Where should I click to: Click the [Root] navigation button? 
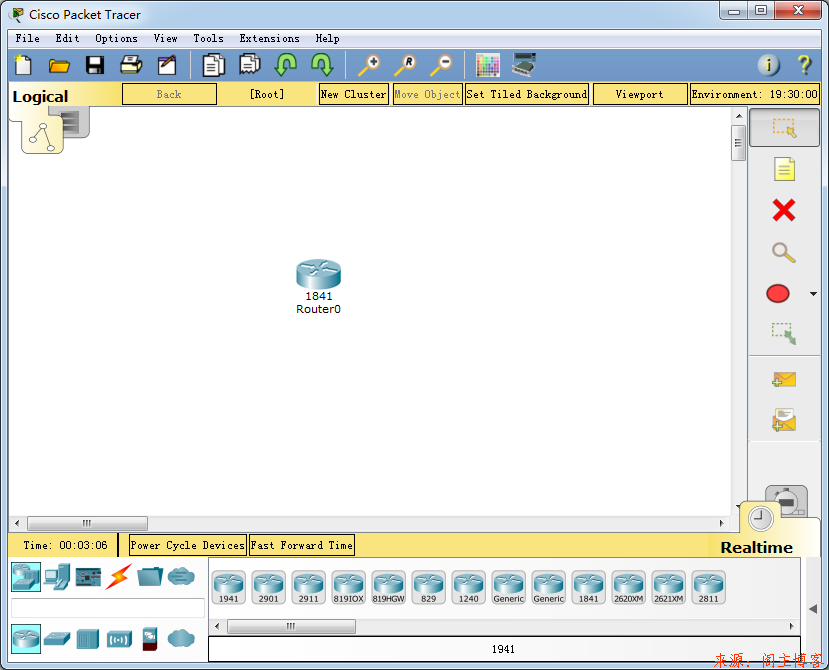[267, 94]
